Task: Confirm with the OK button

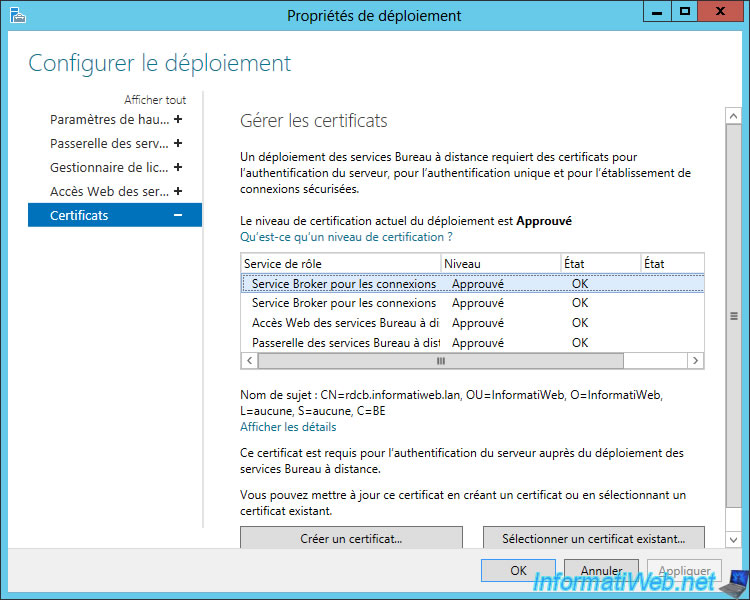Action: [518, 570]
